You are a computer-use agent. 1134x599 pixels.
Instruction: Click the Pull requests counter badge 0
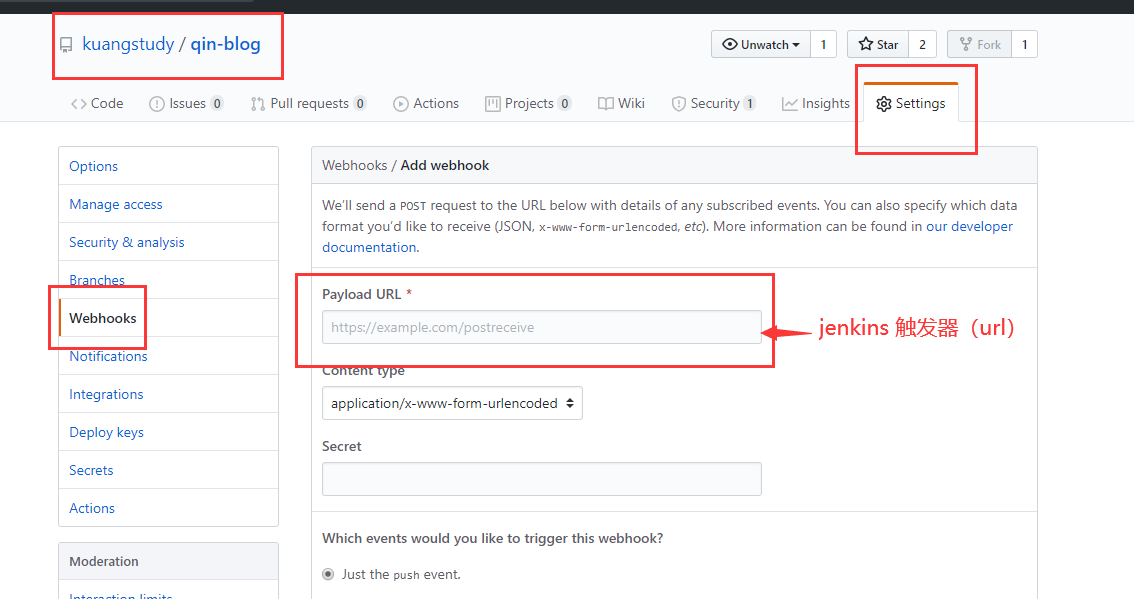point(359,103)
